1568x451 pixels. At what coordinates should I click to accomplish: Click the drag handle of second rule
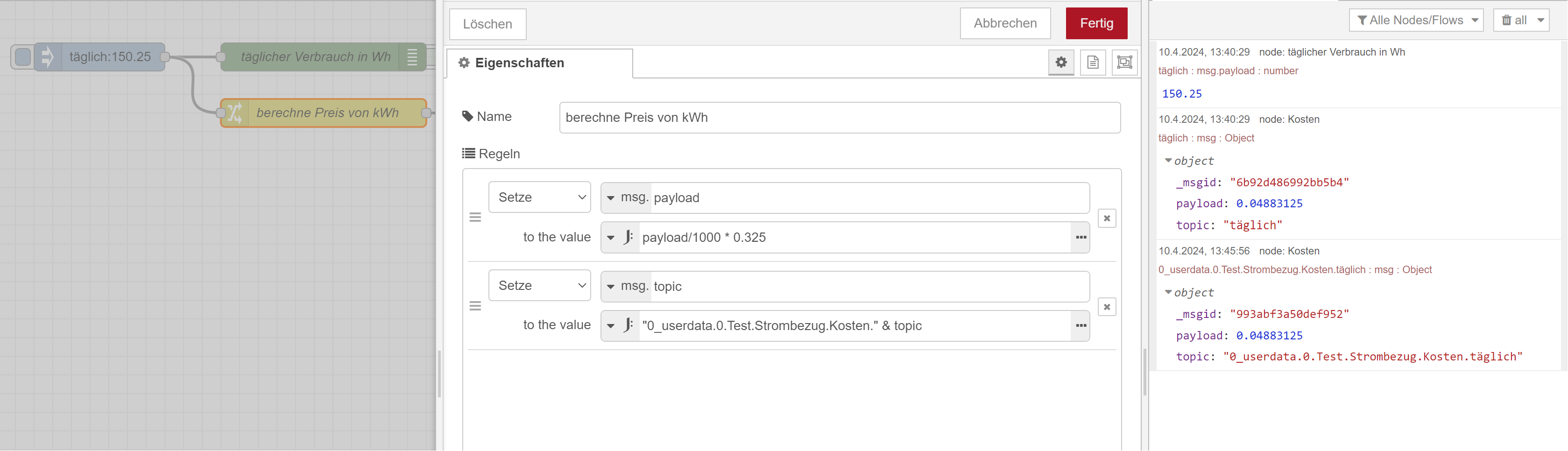[475, 305]
